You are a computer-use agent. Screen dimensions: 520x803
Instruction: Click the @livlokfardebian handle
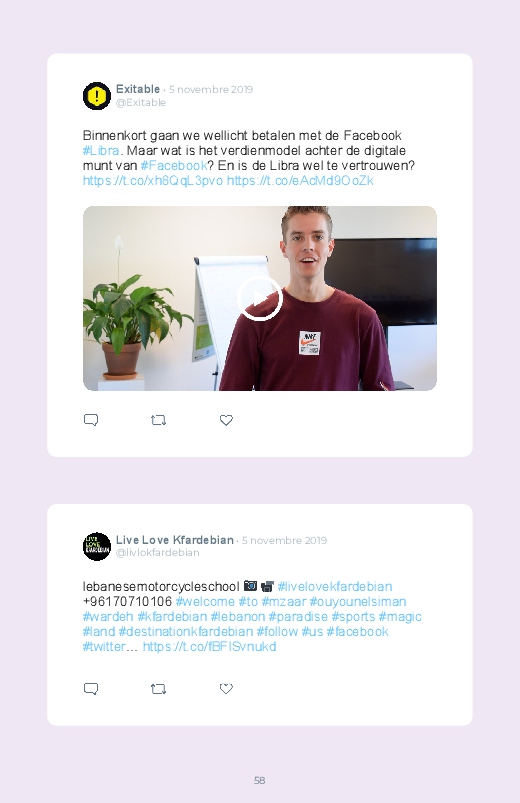coord(157,553)
